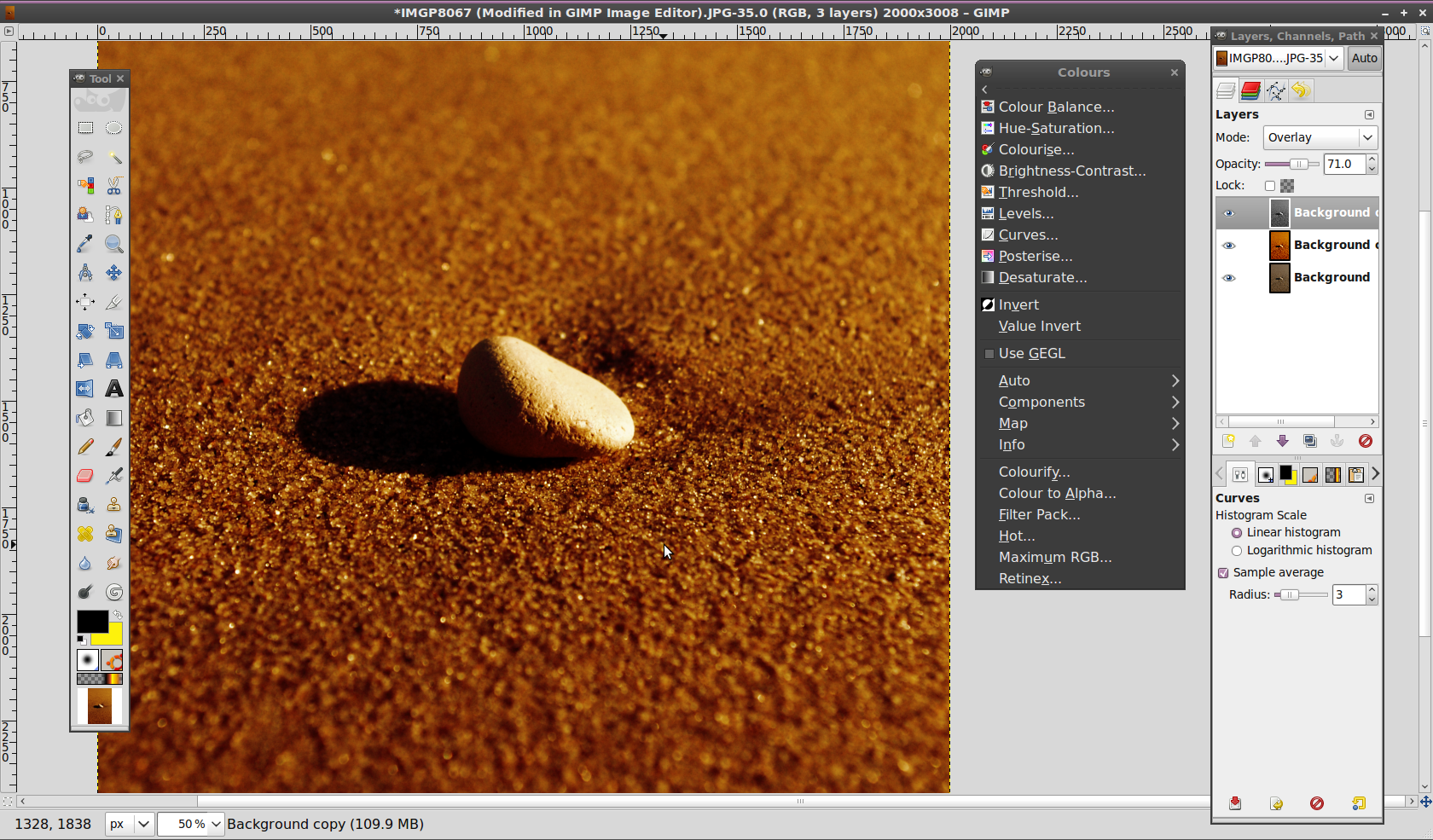Click the Delete layer icon

(x=1365, y=441)
